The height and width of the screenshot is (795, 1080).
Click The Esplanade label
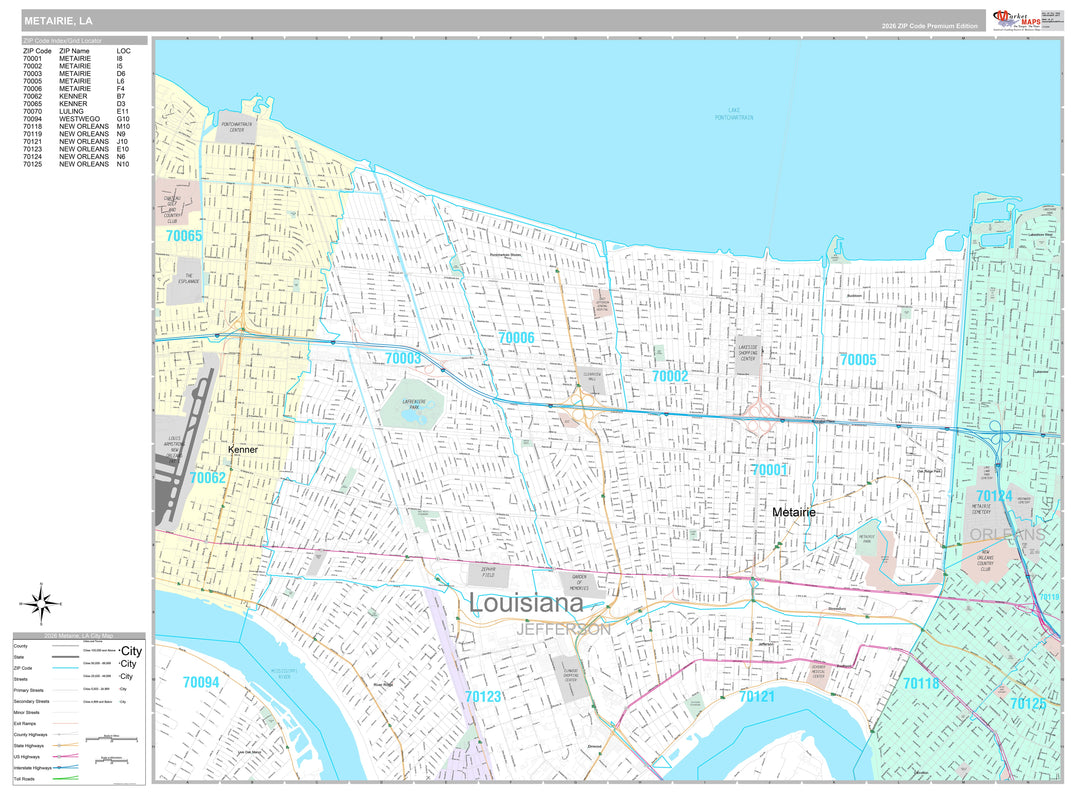188,279
